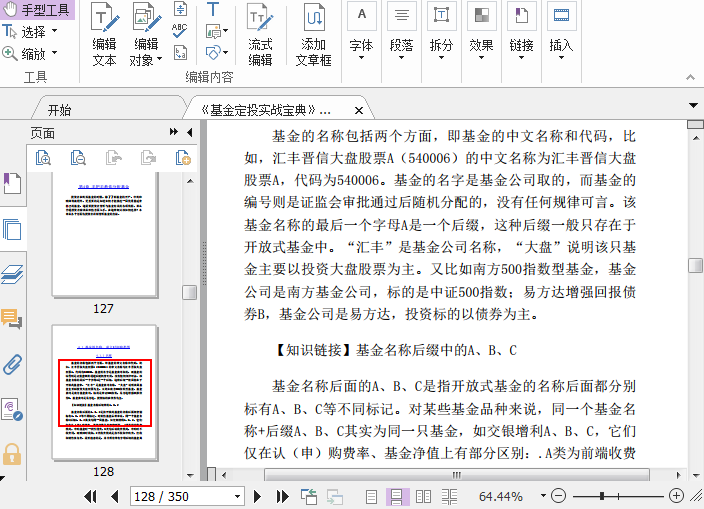Viewport: 704px width, 509px height.
Task: Enlarge page thumbnails with zoom-in icon
Action: pos(43,157)
